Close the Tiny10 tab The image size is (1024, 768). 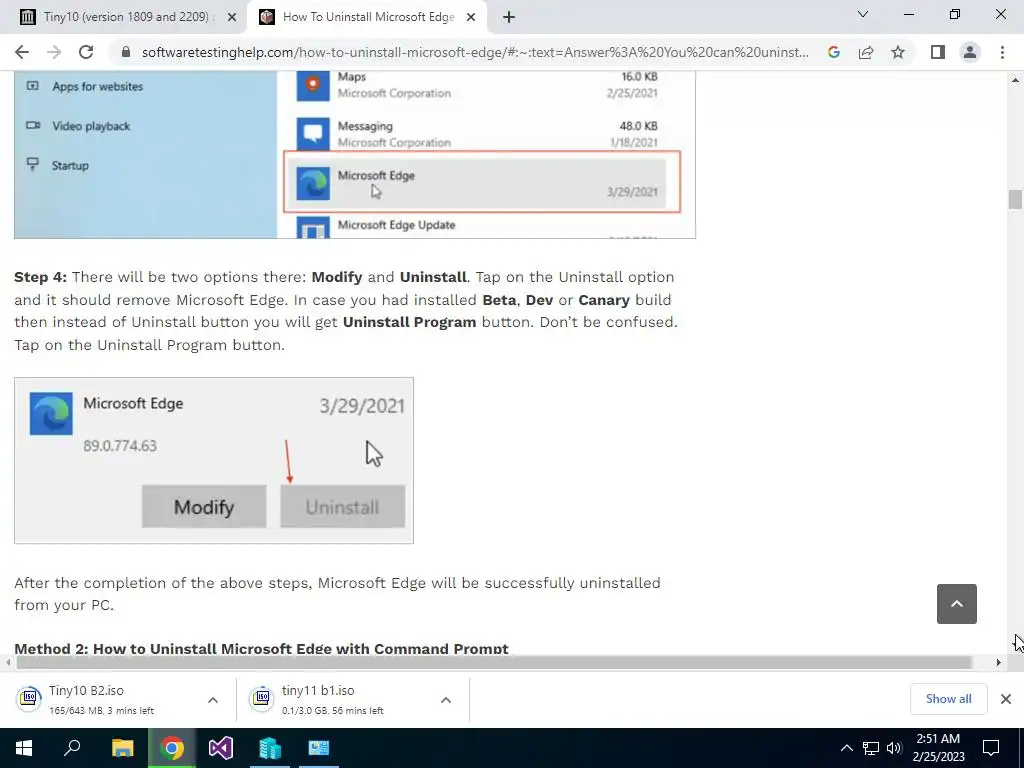tap(232, 18)
